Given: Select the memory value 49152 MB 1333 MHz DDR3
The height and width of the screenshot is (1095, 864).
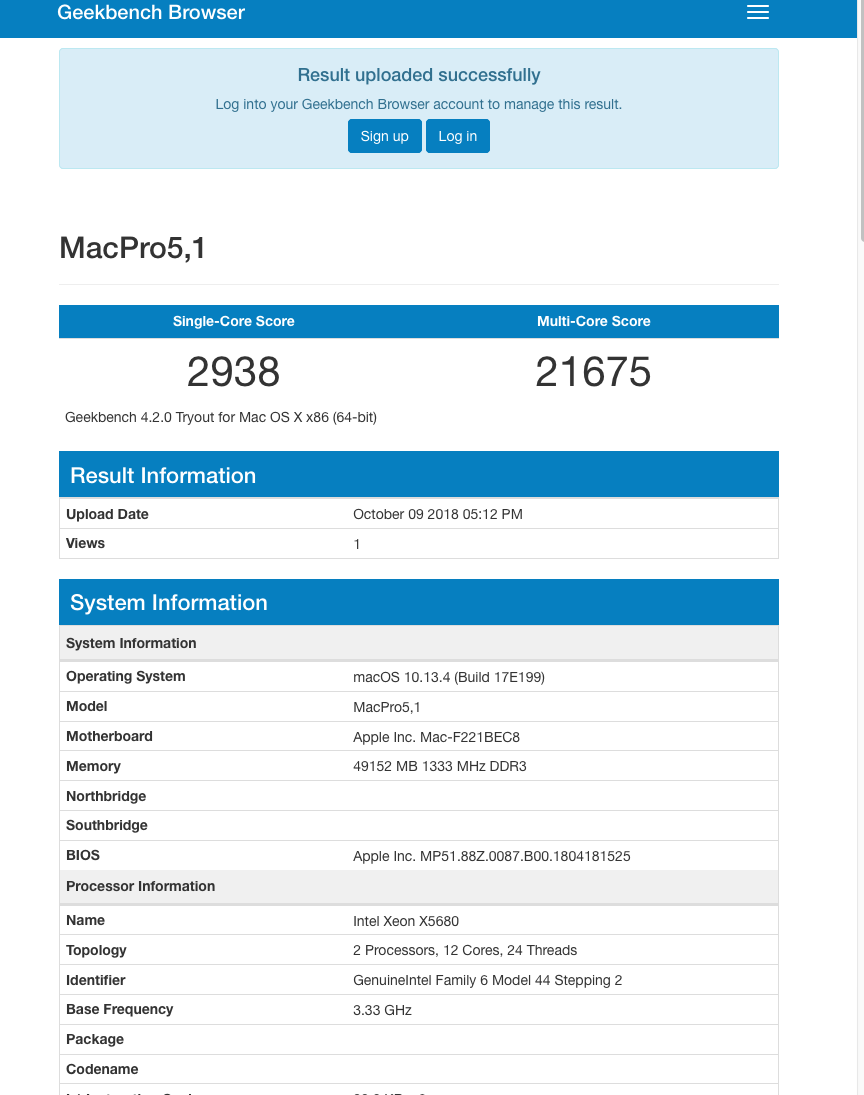Looking at the screenshot, I should point(439,766).
